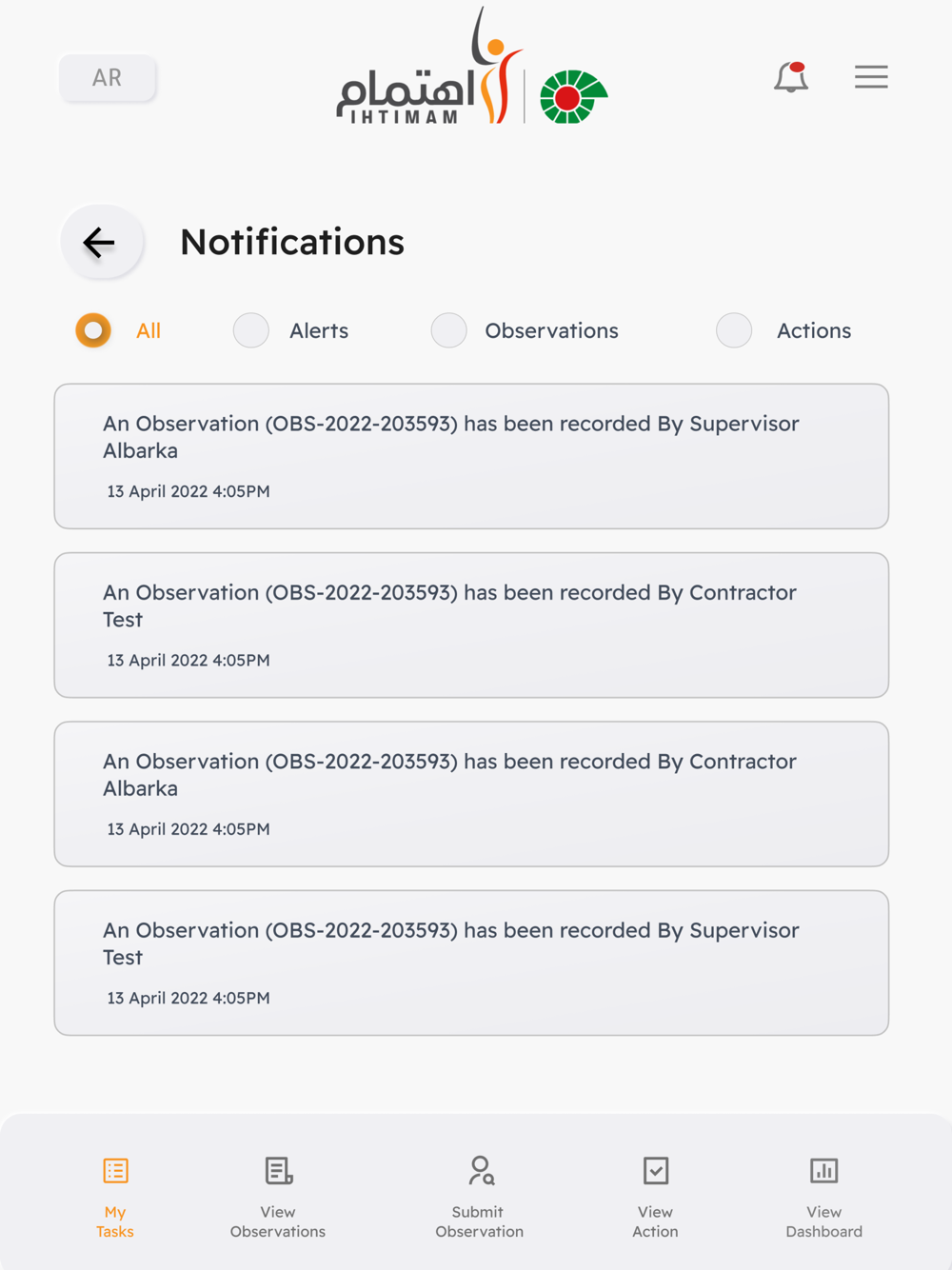Image resolution: width=952 pixels, height=1270 pixels.
Task: Open Supervisor Albarka observation notification
Action: pos(471,456)
